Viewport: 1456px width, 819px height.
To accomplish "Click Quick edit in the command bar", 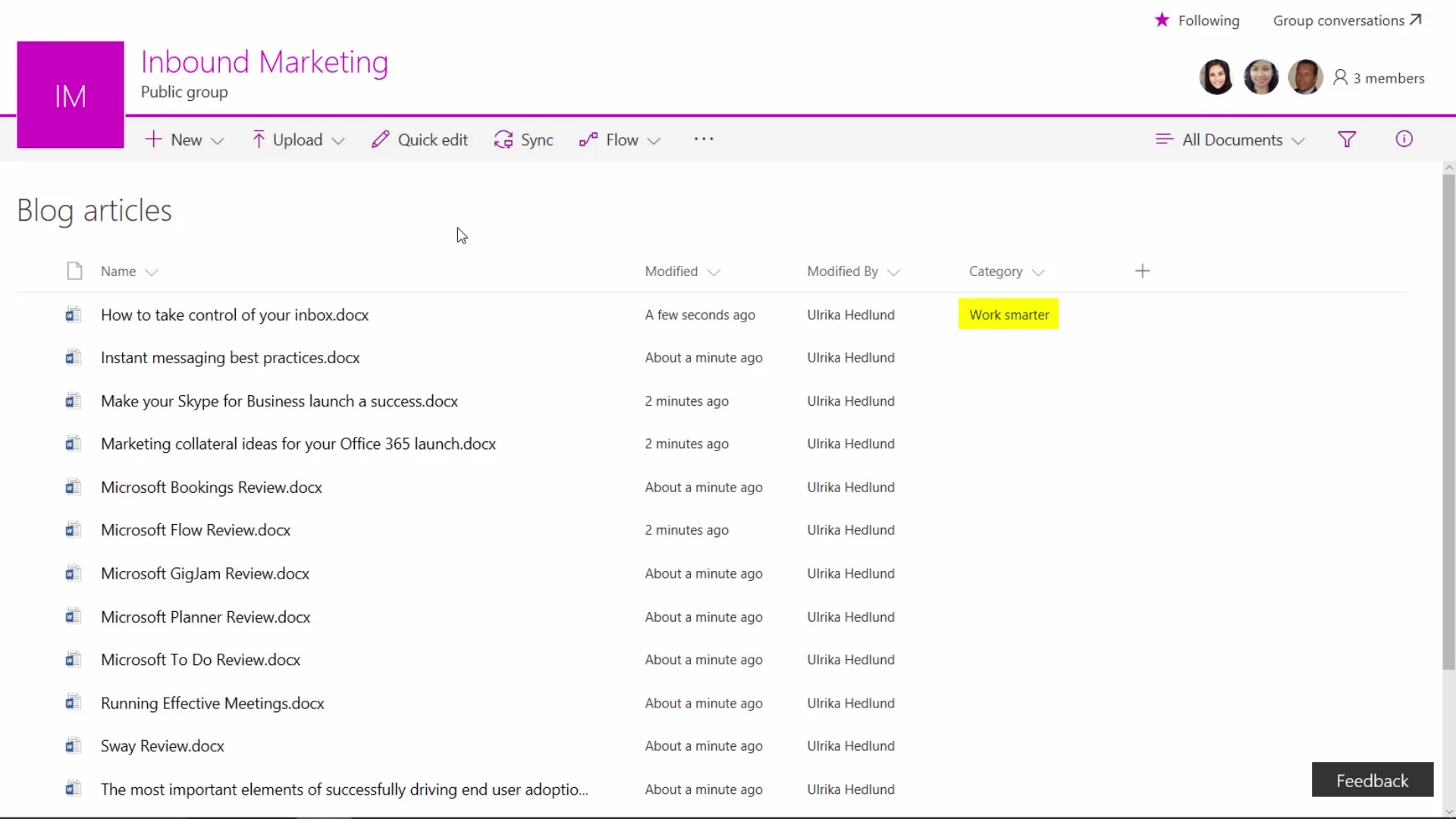I will 419,140.
